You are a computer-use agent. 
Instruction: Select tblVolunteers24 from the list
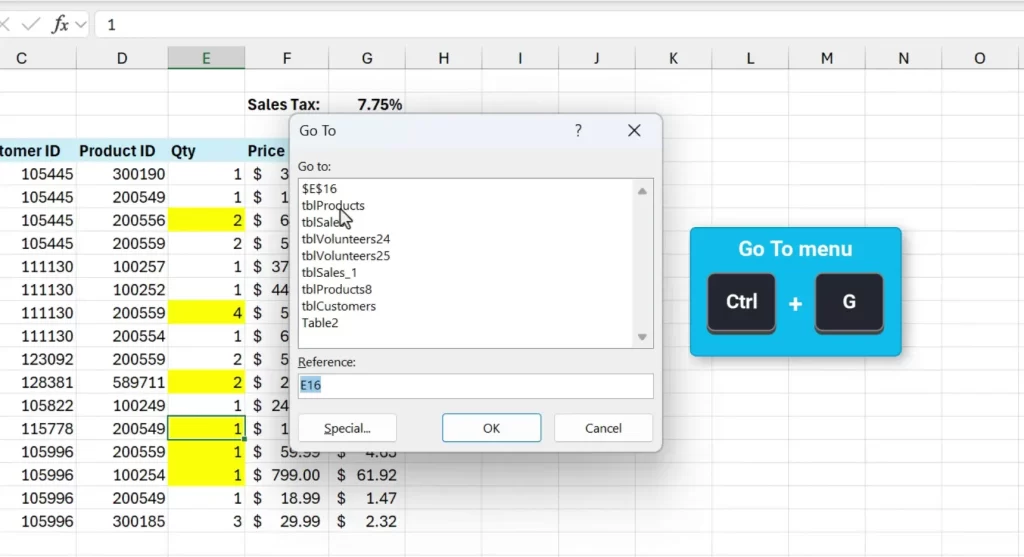click(345, 239)
